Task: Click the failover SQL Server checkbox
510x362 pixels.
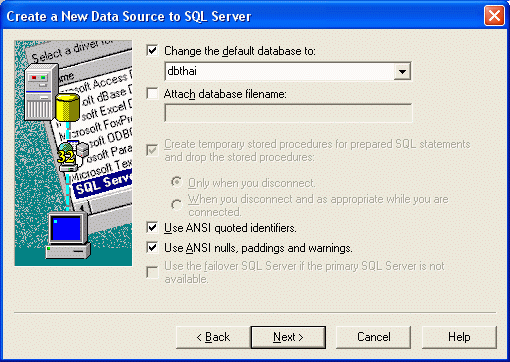Action: click(x=152, y=272)
